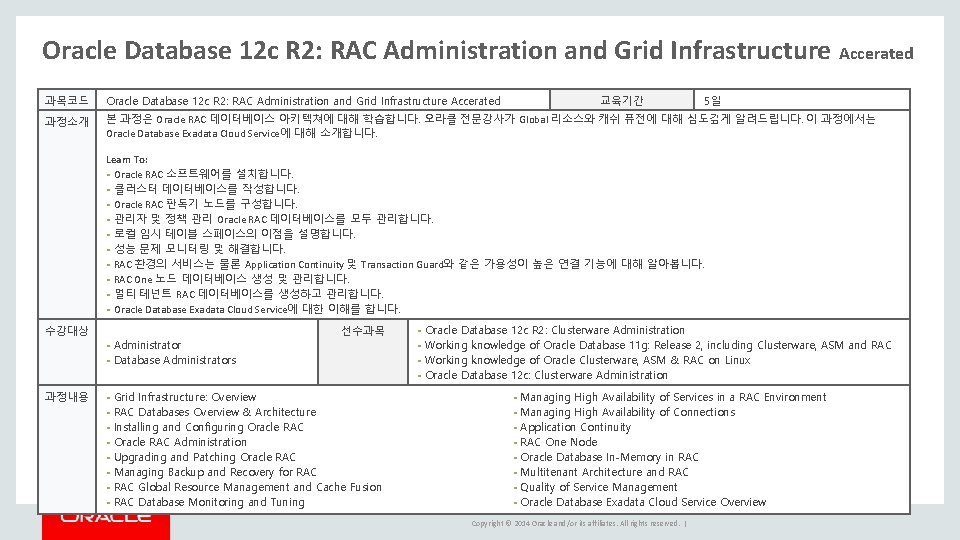The height and width of the screenshot is (540, 960).
Task: Click 'Installing and Configuring Oracle RAC' topic
Action: [x=209, y=427]
